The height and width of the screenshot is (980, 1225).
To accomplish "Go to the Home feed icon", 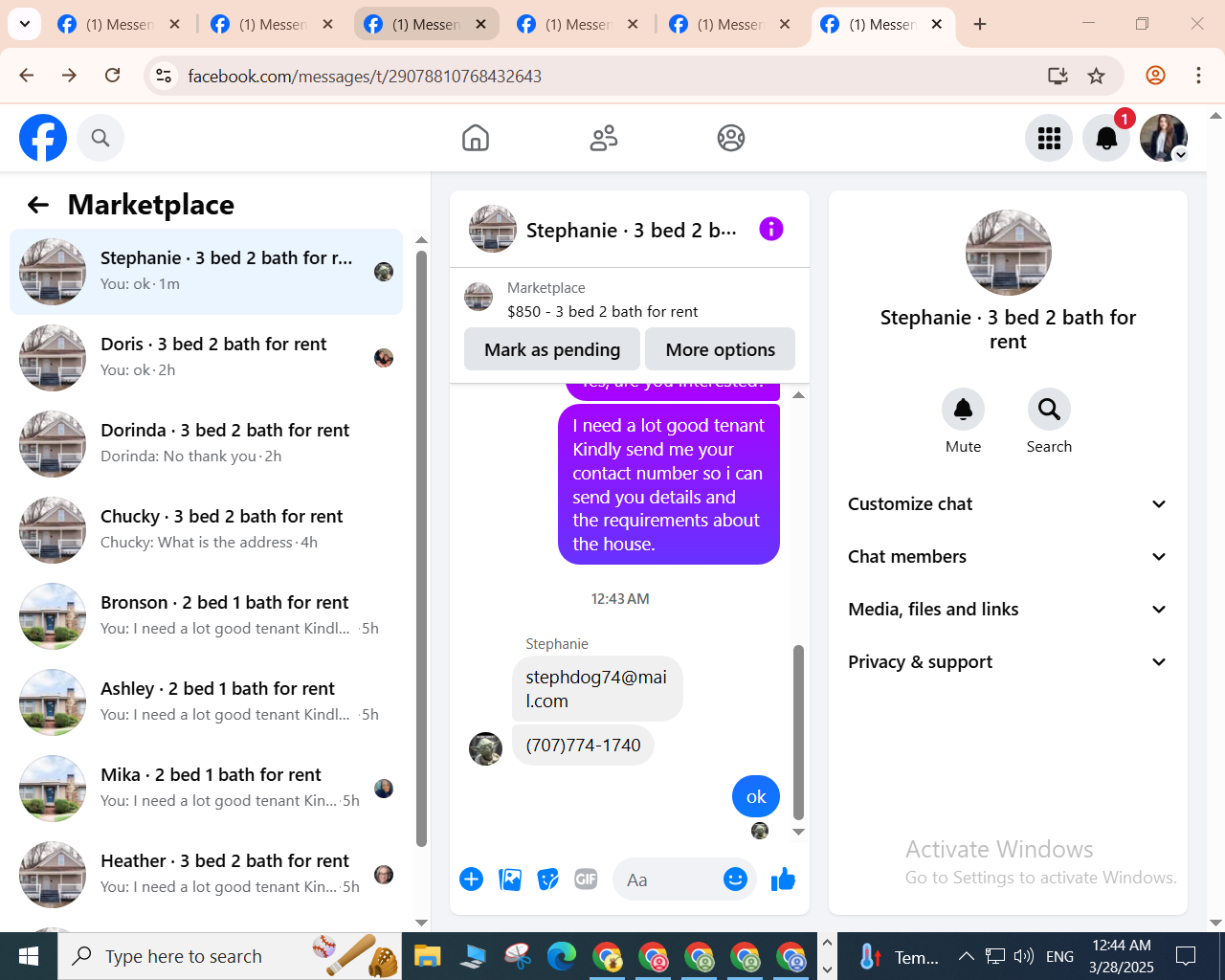I will [476, 138].
